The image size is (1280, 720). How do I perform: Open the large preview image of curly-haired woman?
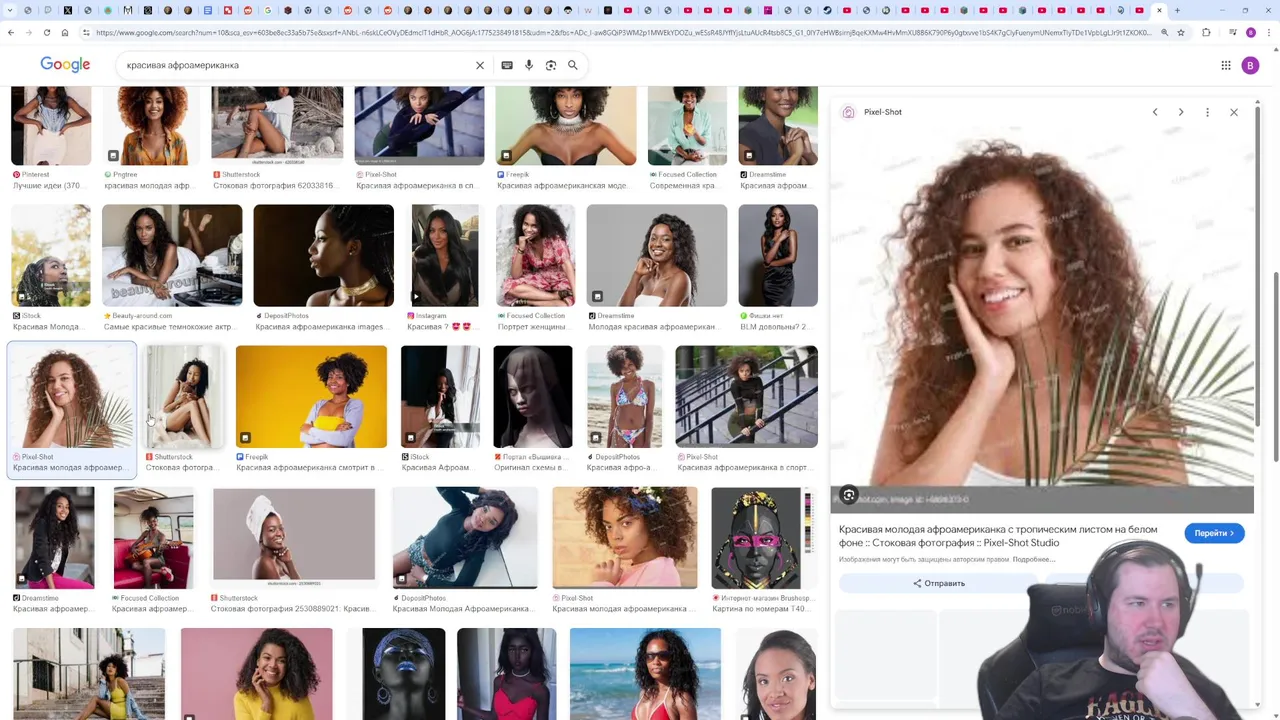coord(1042,318)
